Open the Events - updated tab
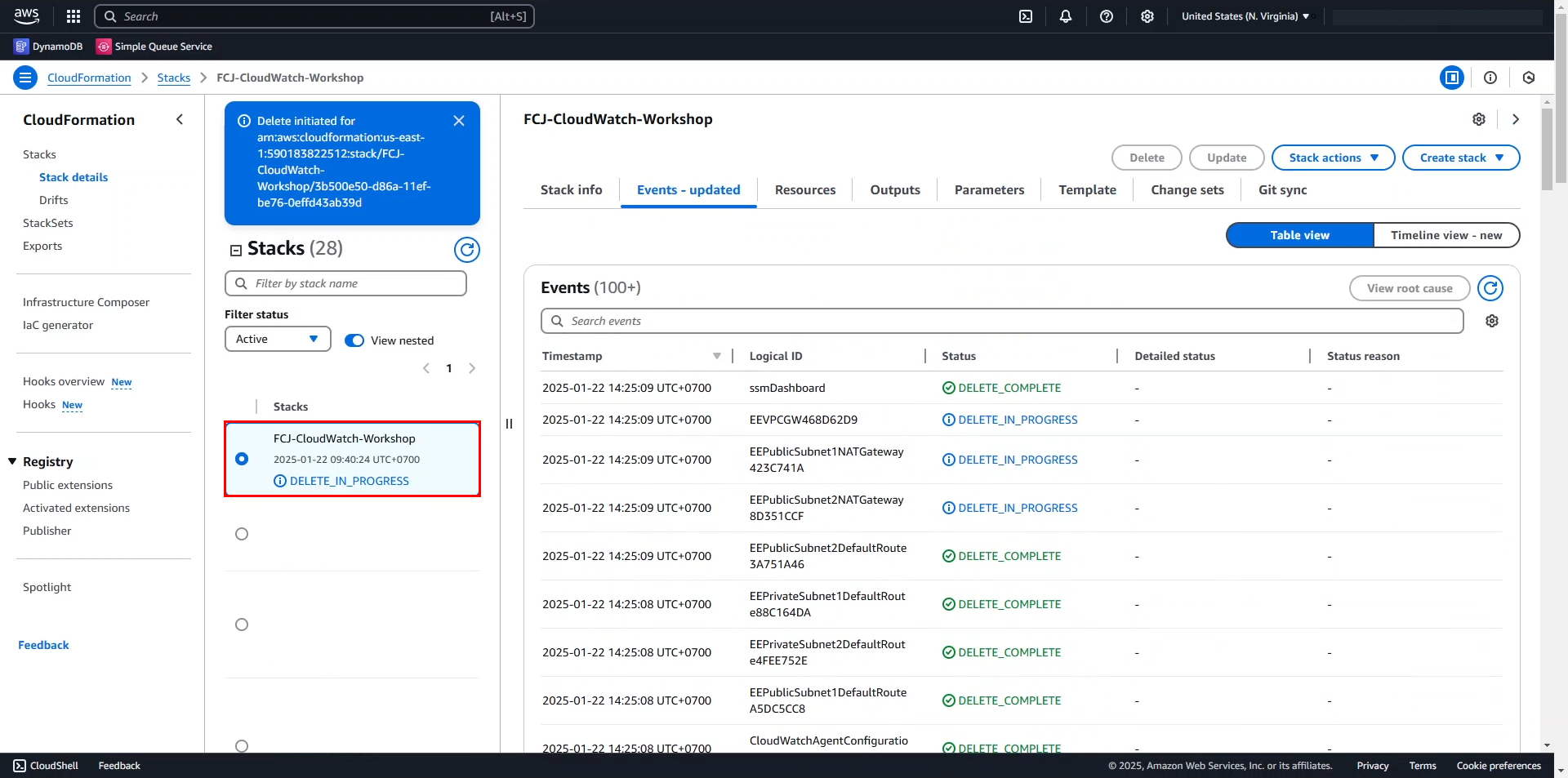The height and width of the screenshot is (778, 1568). tap(688, 189)
